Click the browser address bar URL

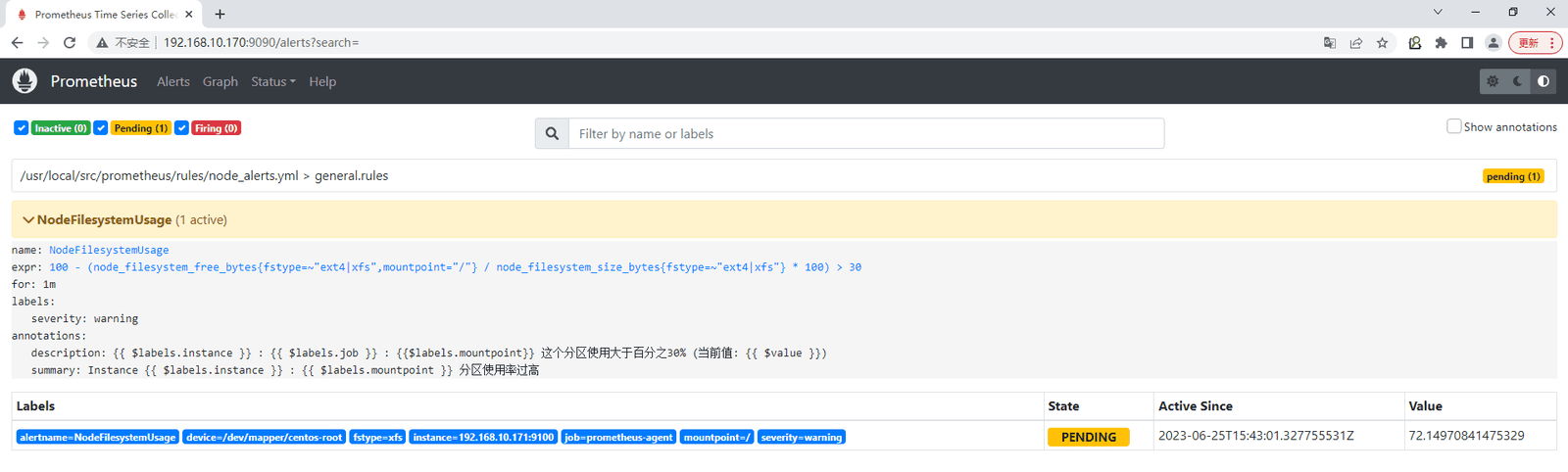(x=261, y=42)
